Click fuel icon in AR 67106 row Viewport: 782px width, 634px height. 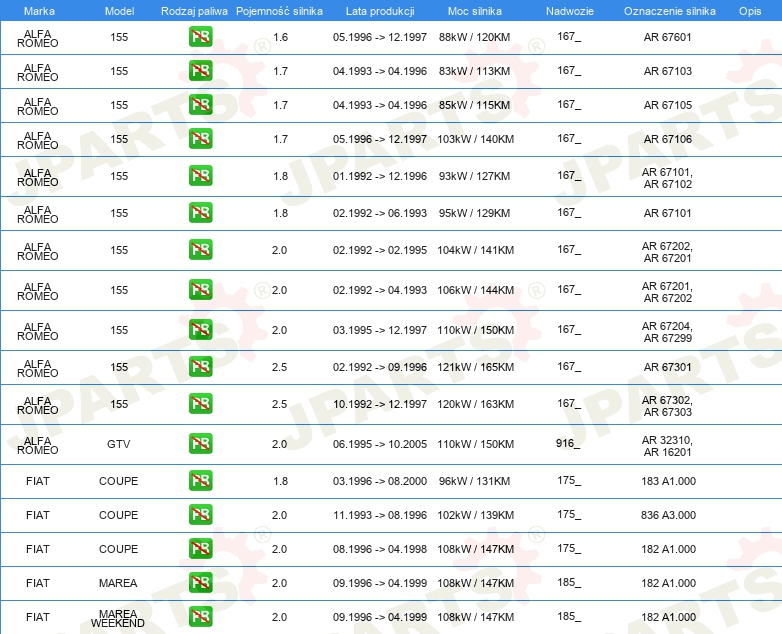tap(200, 139)
